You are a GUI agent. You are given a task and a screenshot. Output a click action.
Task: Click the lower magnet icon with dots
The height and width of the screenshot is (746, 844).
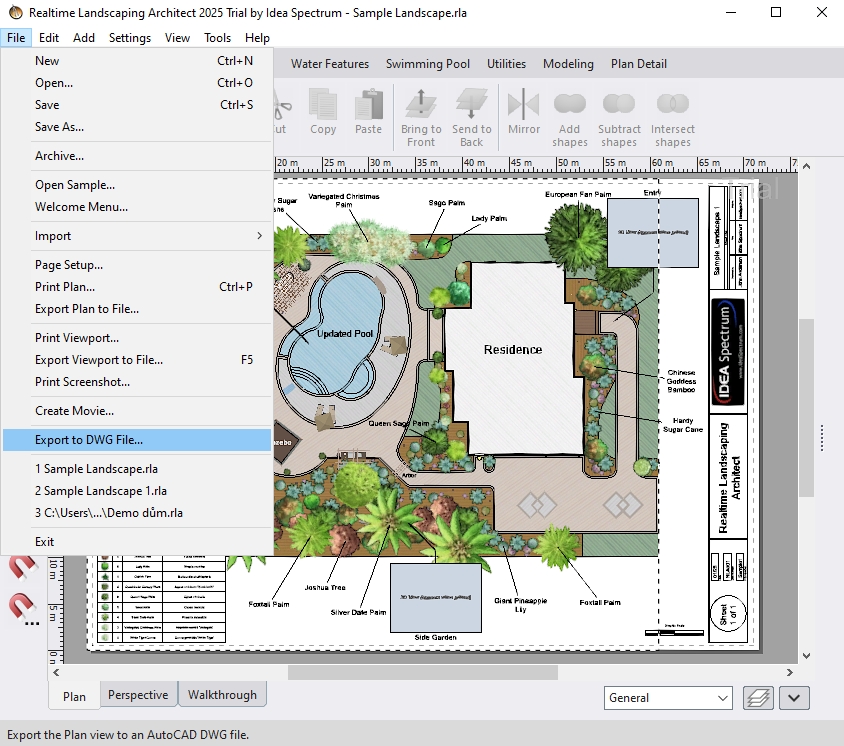(x=23, y=608)
